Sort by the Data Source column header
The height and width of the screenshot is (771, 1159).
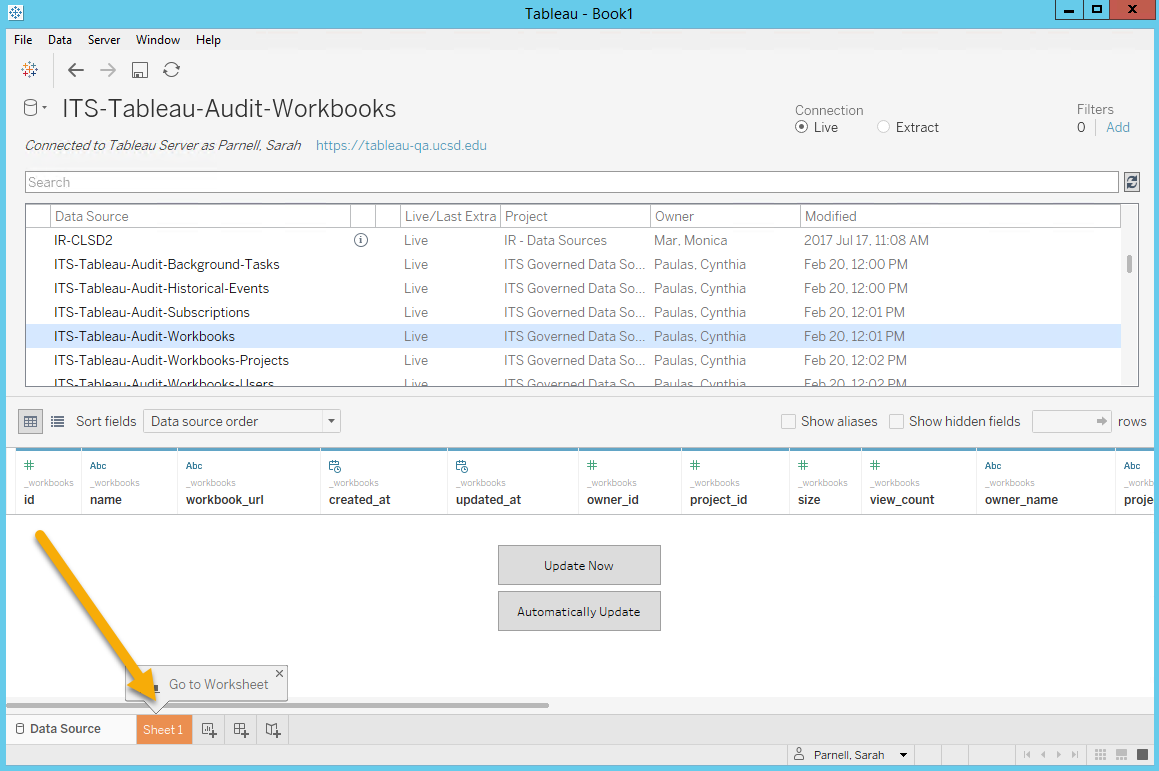(x=200, y=217)
